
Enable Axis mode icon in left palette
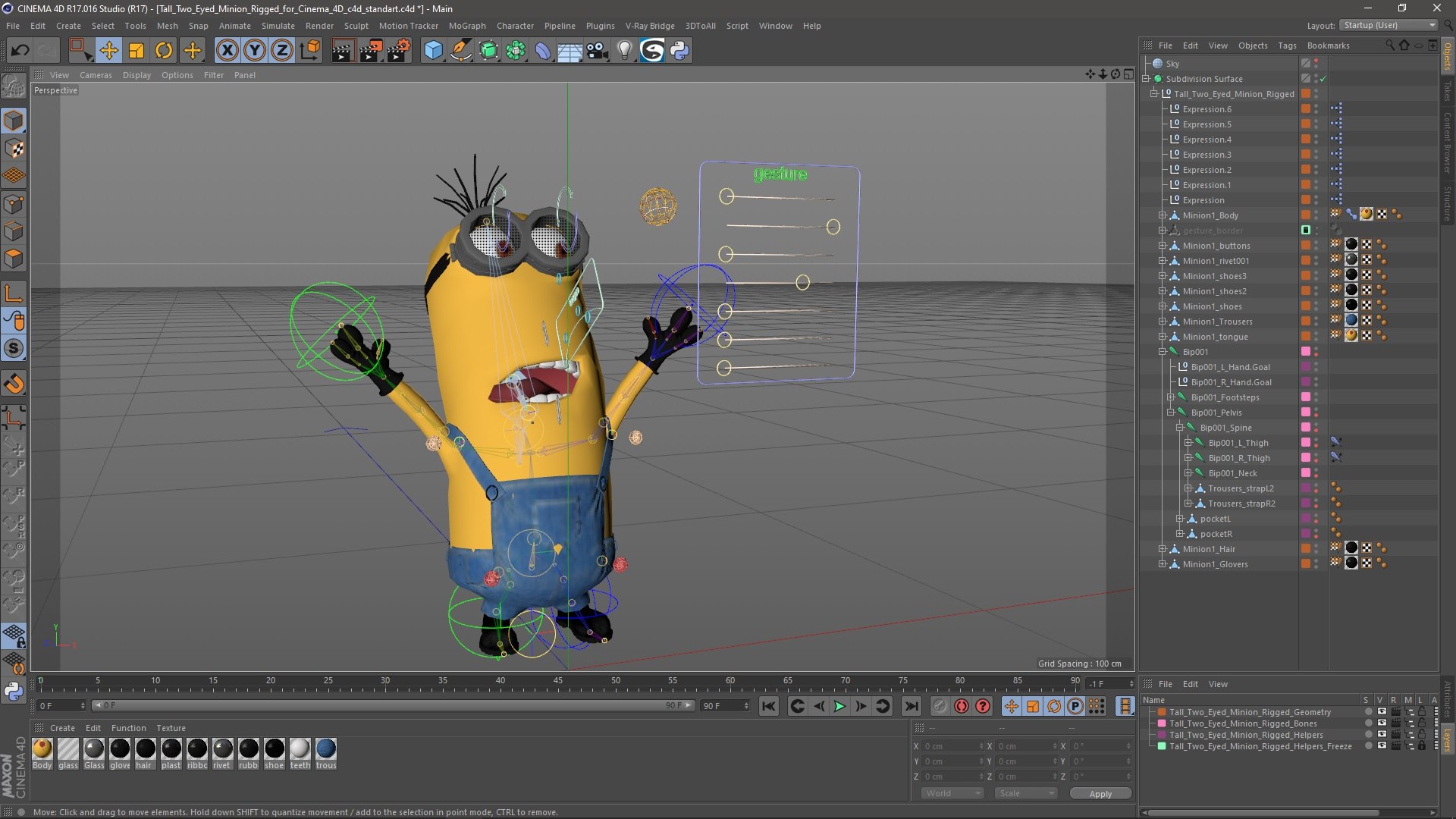(x=14, y=293)
